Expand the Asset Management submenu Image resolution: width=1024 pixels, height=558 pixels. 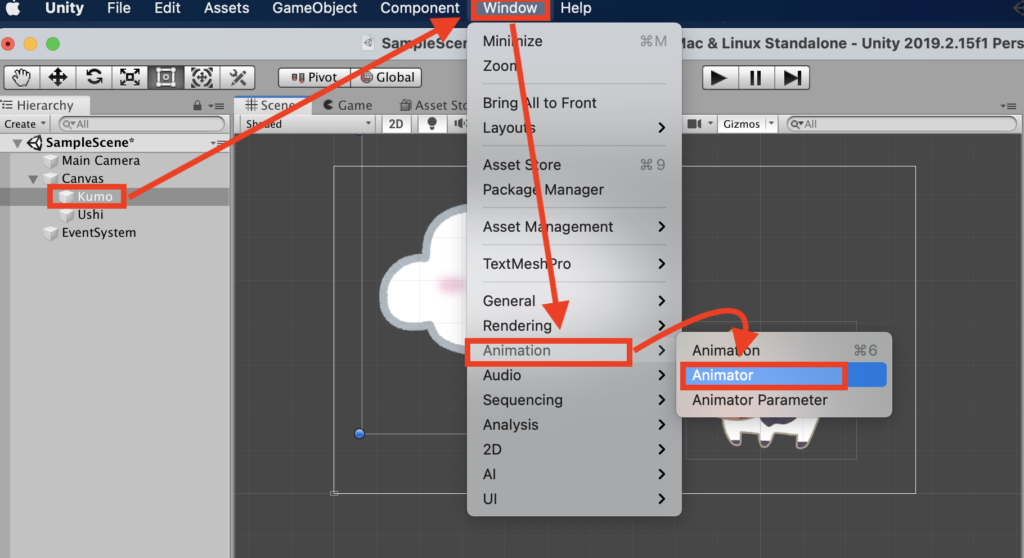tap(574, 227)
